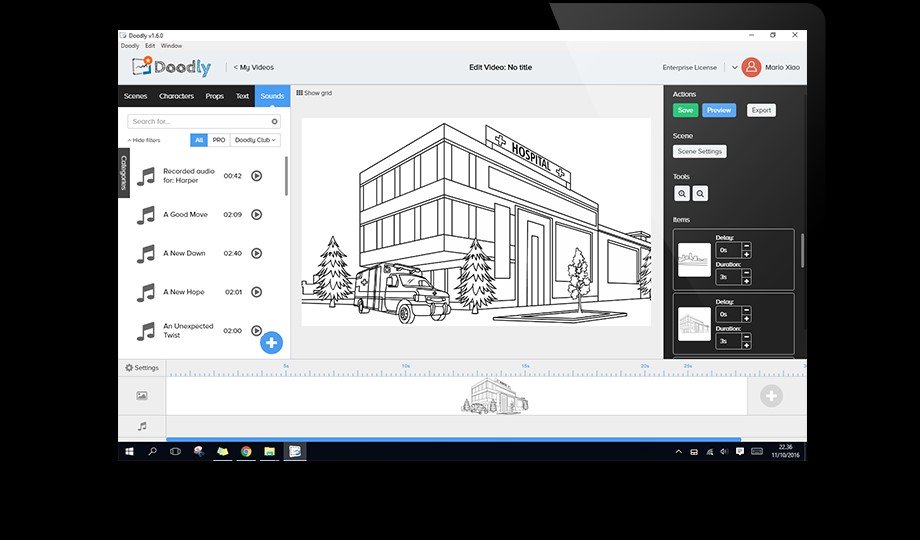Show hidden system tray icons

click(x=679, y=451)
